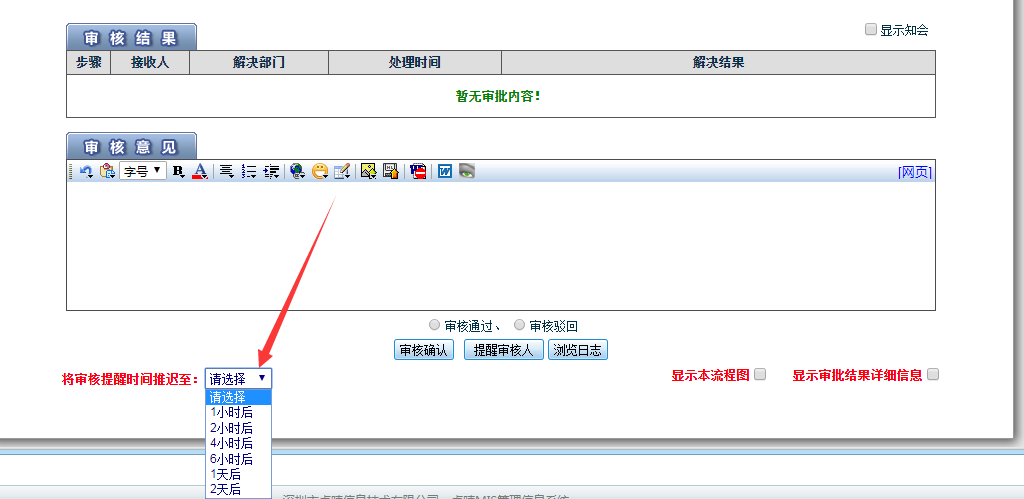Choose 2小时后 from the delay list
The height and width of the screenshot is (499, 1024).
[x=238, y=428]
